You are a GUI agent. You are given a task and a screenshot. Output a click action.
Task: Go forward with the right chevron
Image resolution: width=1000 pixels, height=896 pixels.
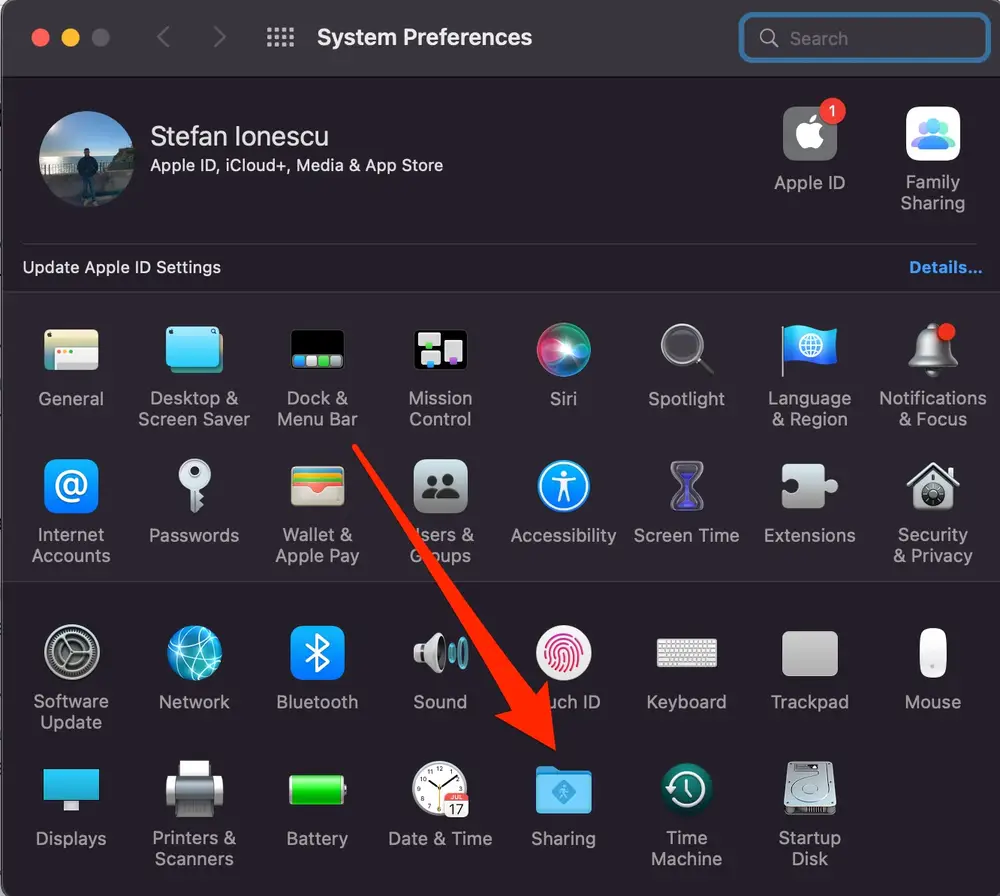[x=219, y=37]
